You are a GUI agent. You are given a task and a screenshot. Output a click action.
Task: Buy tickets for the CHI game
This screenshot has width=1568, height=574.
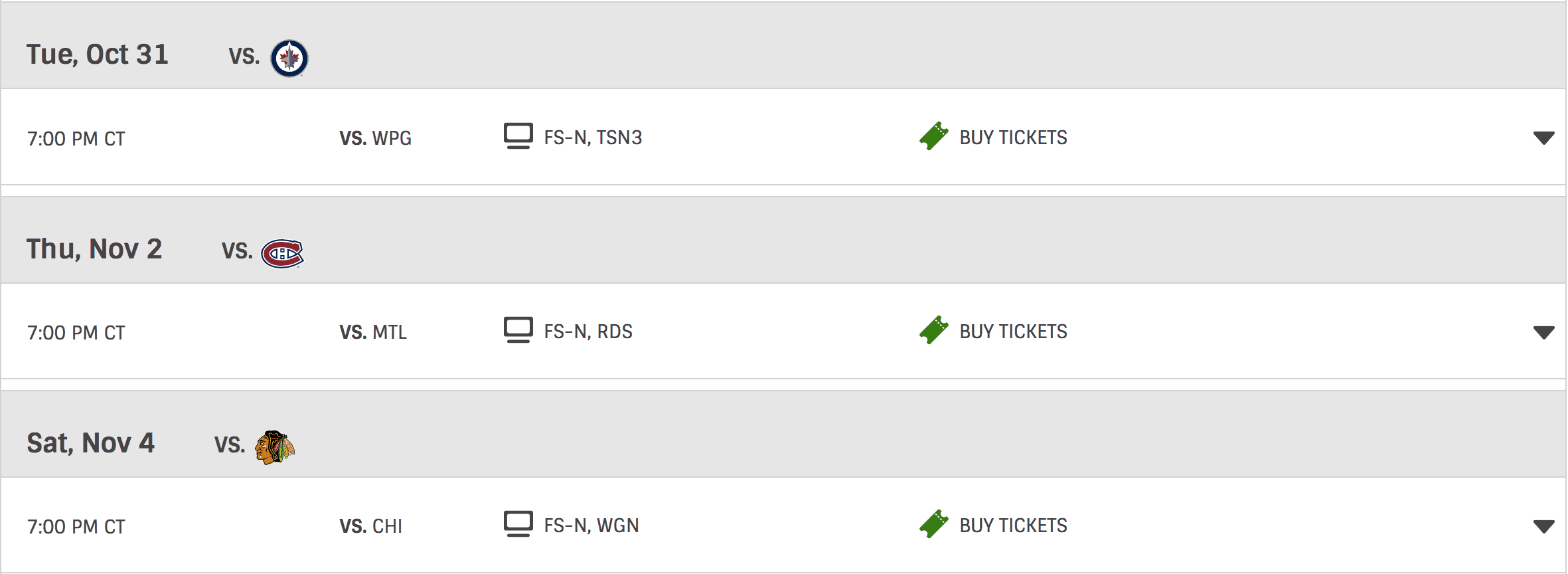point(1013,526)
